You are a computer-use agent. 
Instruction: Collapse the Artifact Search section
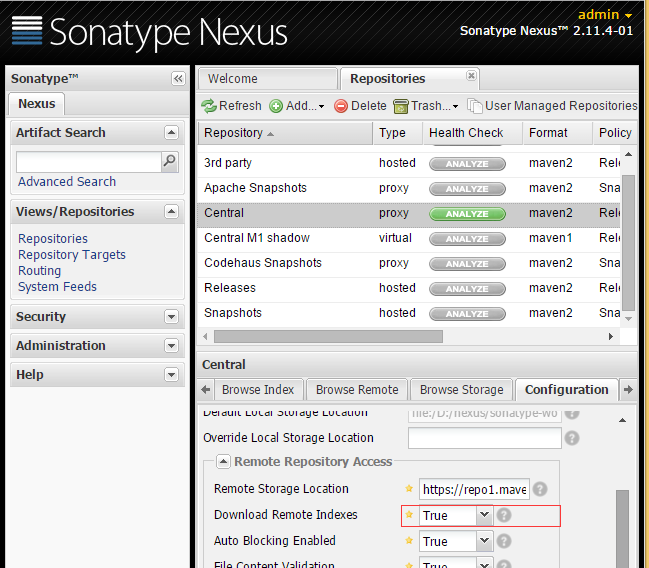(x=171, y=132)
